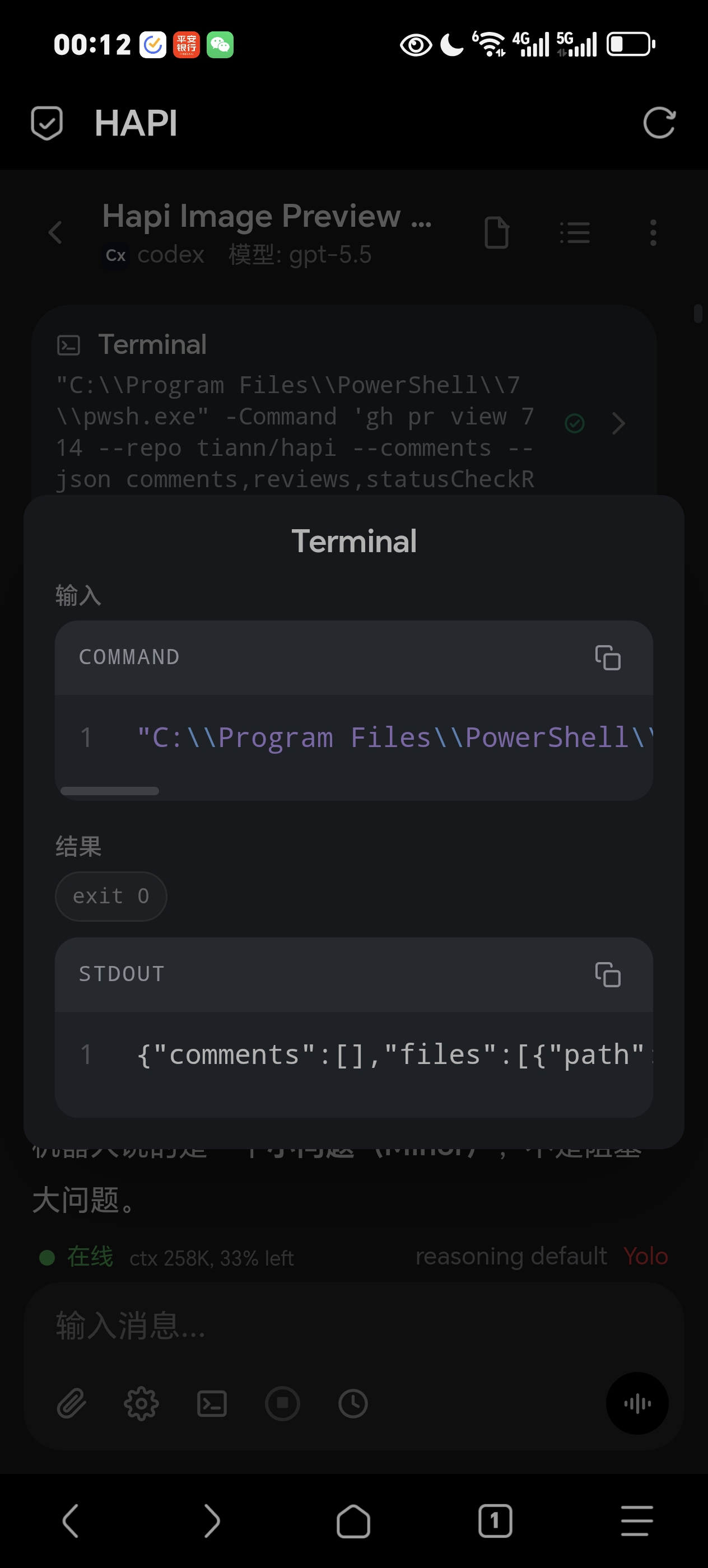
Task: Change the reasoning default setting
Action: pyautogui.click(x=511, y=1256)
